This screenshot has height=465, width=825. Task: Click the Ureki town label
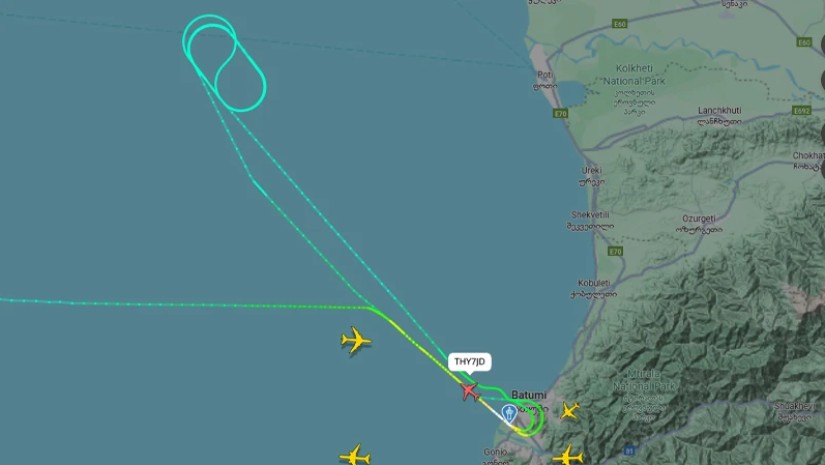[x=592, y=170]
